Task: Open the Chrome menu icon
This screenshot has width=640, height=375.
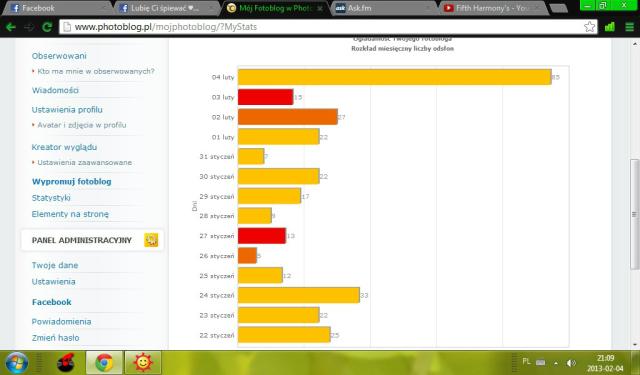Action: point(629,27)
